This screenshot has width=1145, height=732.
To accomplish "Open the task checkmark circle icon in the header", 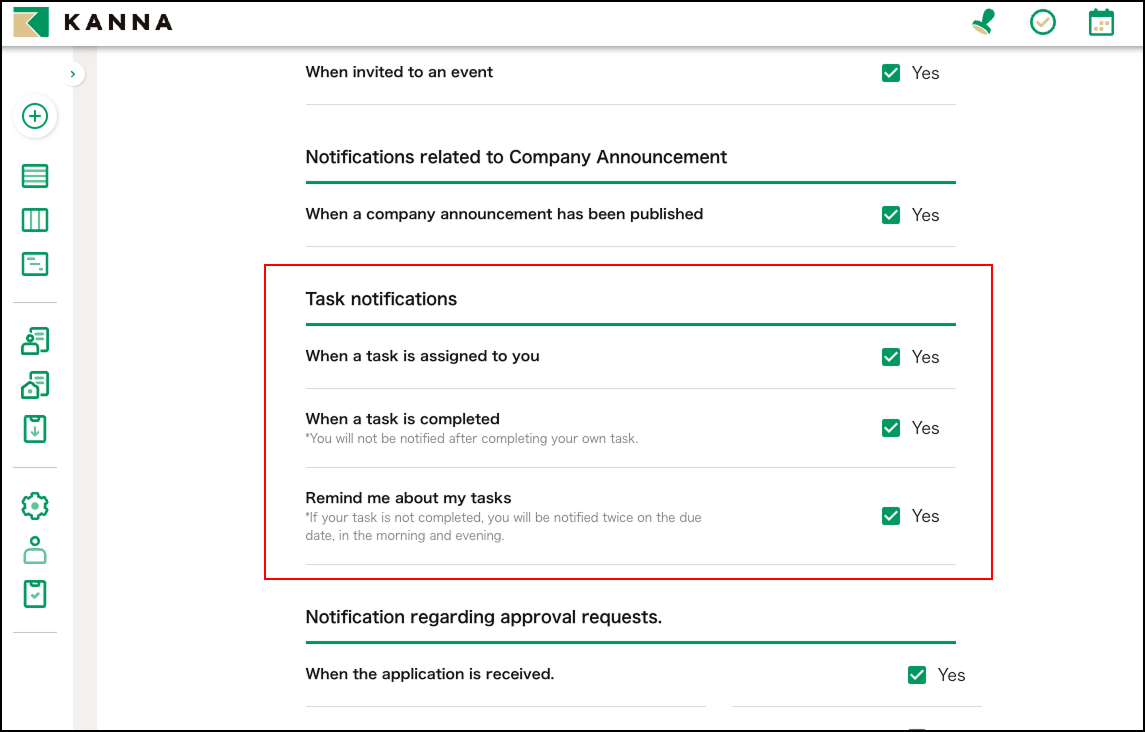I will (1043, 22).
